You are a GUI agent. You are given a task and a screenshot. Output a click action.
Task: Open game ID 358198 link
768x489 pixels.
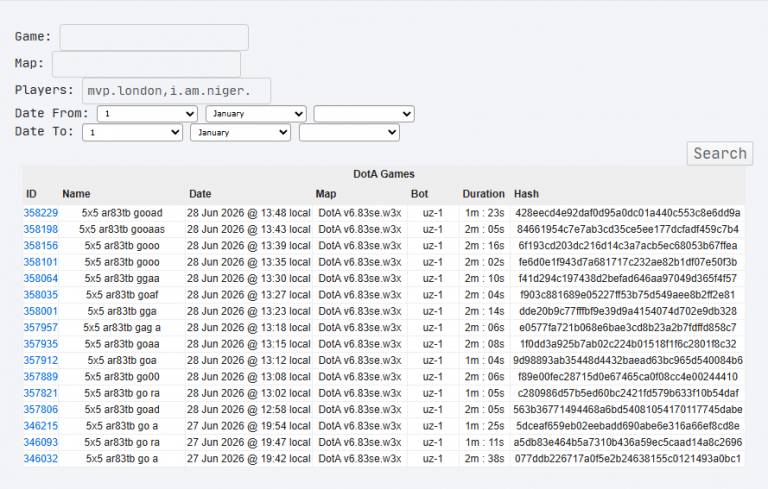tap(41, 229)
